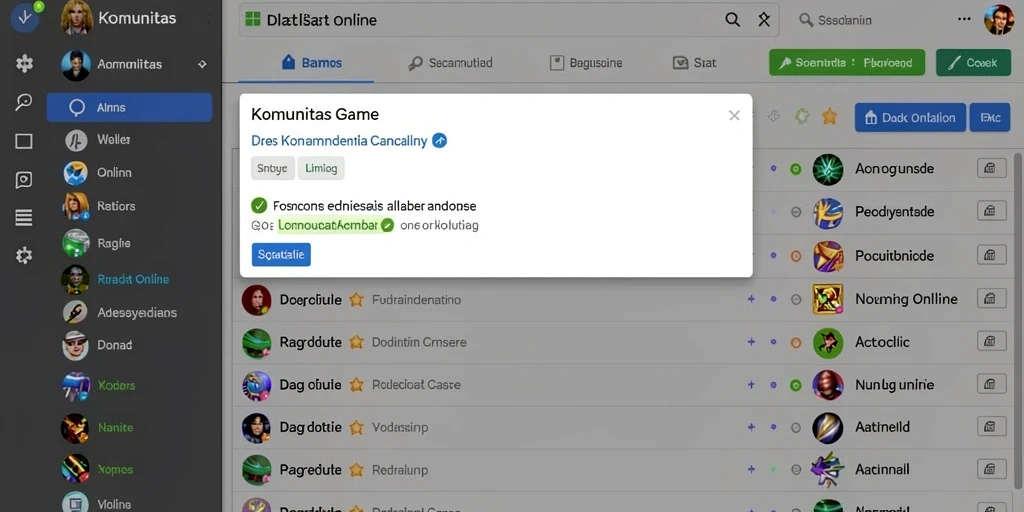This screenshot has height=512, width=1024.
Task: Click the download arrow icon at top left
Action: point(24,17)
